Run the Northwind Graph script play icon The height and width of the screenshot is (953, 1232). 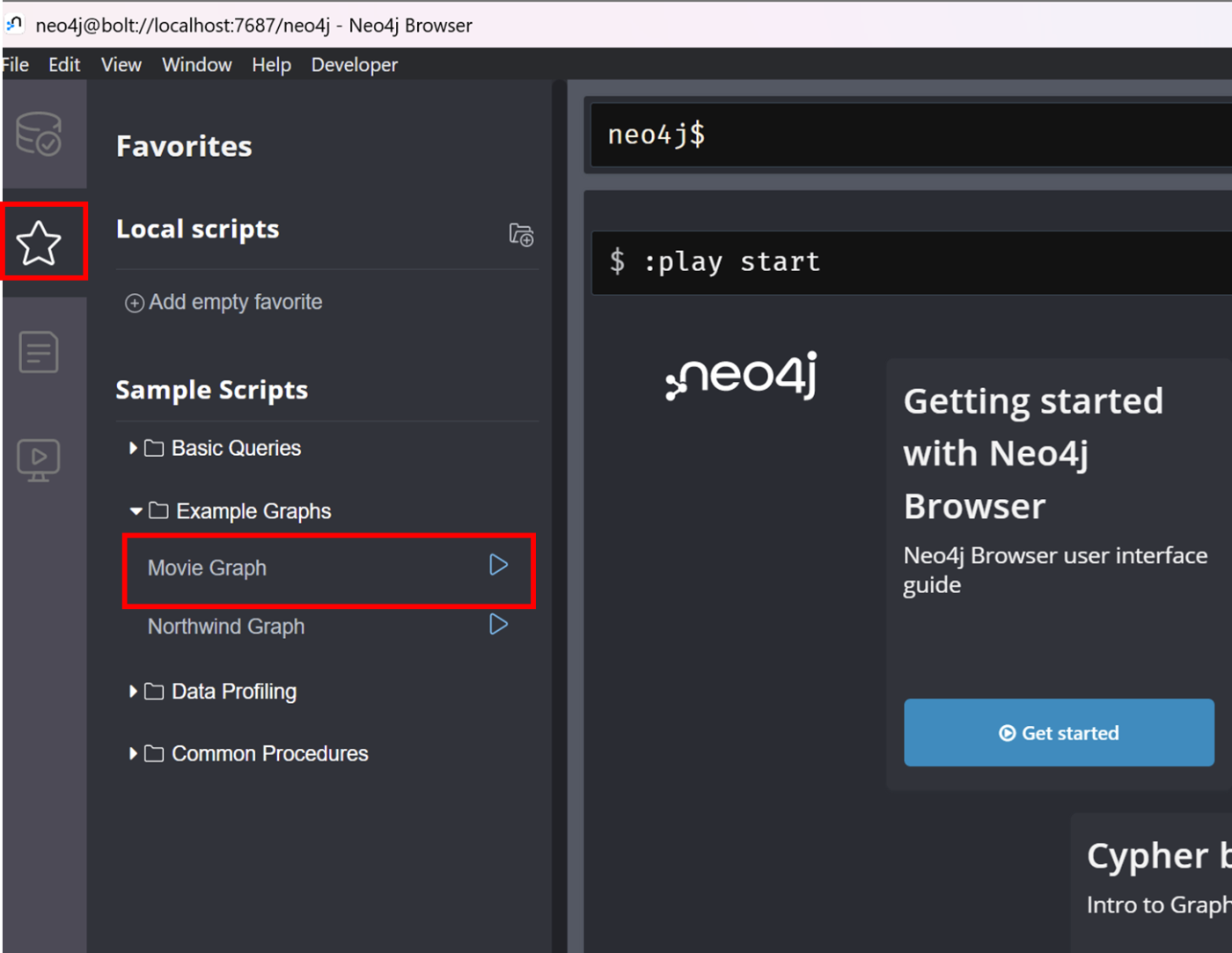click(498, 625)
